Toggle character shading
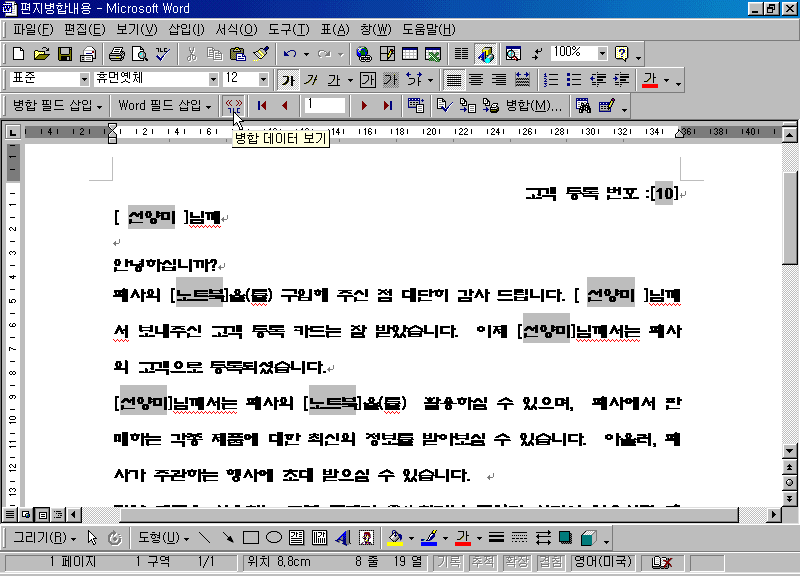Screen dimensions: 800x576 (x=391, y=80)
